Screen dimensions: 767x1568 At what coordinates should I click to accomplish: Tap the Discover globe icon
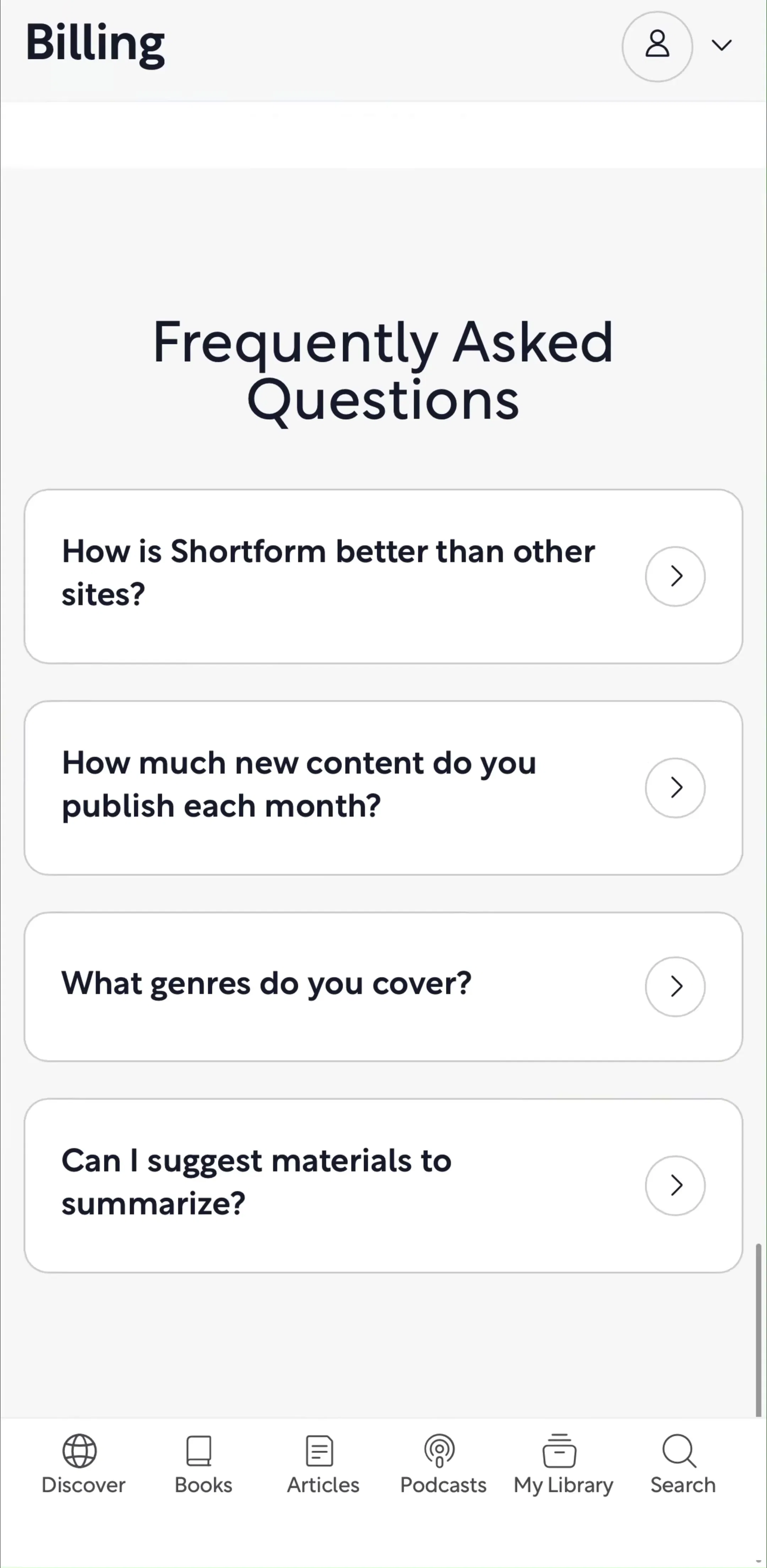point(80,1450)
